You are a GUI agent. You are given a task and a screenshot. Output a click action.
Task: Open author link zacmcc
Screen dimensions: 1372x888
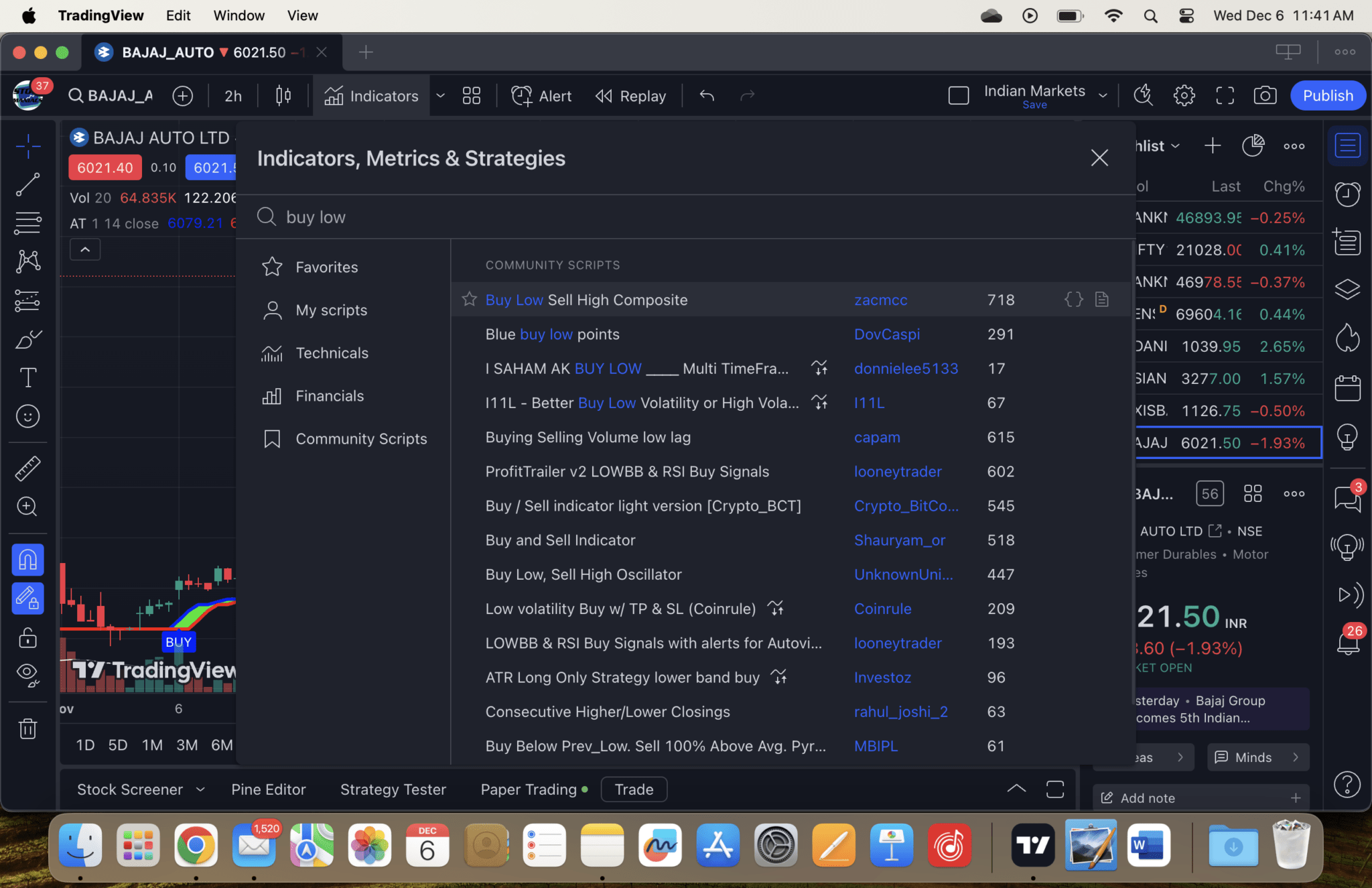[880, 300]
